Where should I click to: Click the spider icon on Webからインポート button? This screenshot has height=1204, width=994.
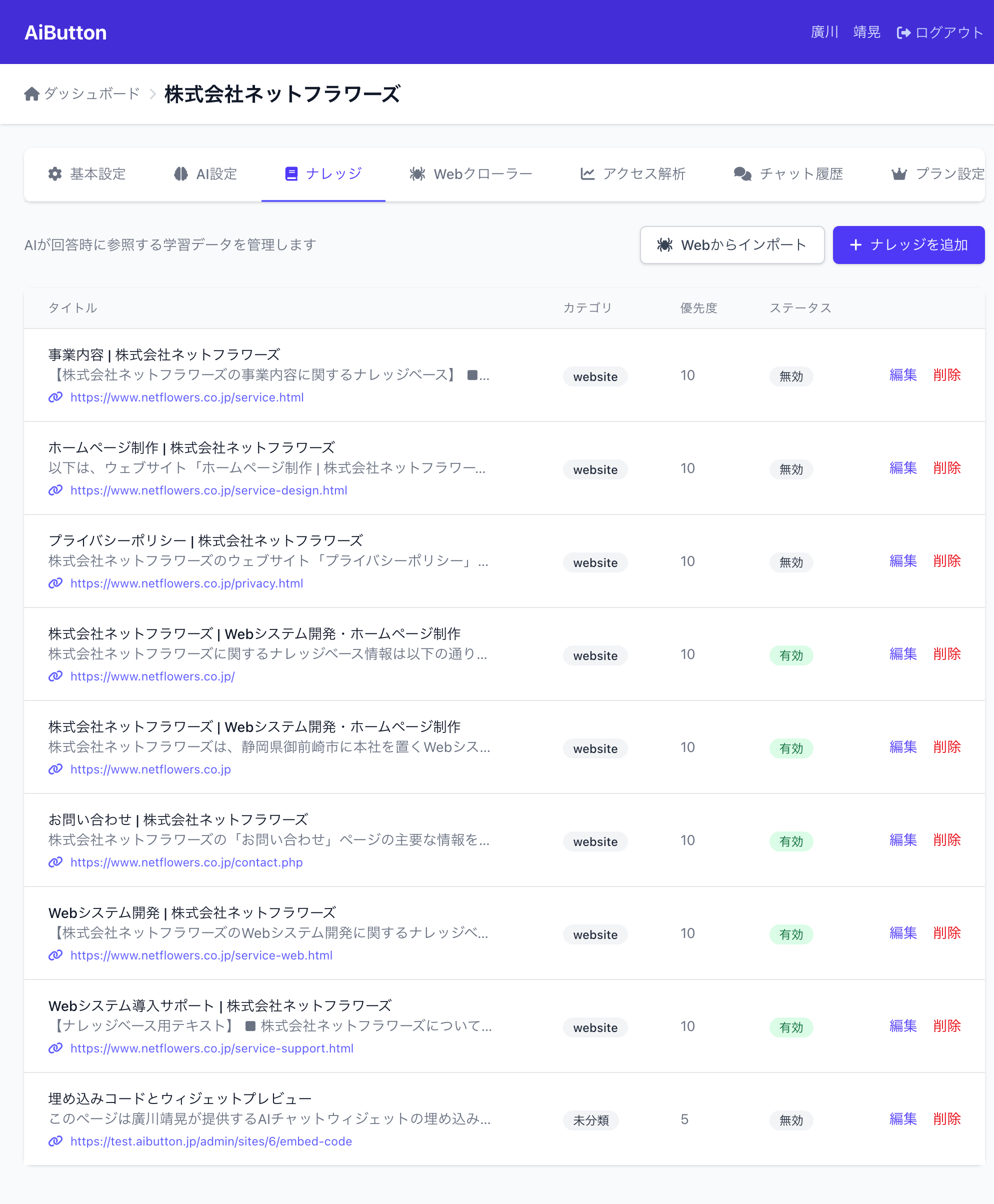click(666, 244)
